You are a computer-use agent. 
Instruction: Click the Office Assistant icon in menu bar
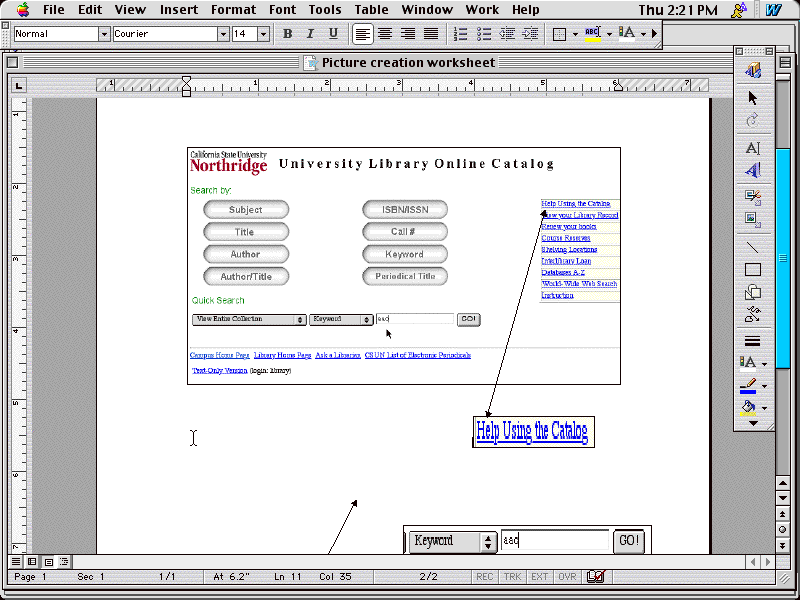pos(738,10)
